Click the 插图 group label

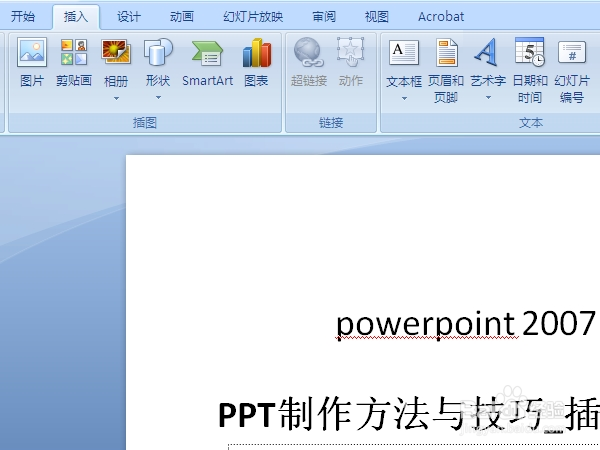pyautogui.click(x=145, y=122)
